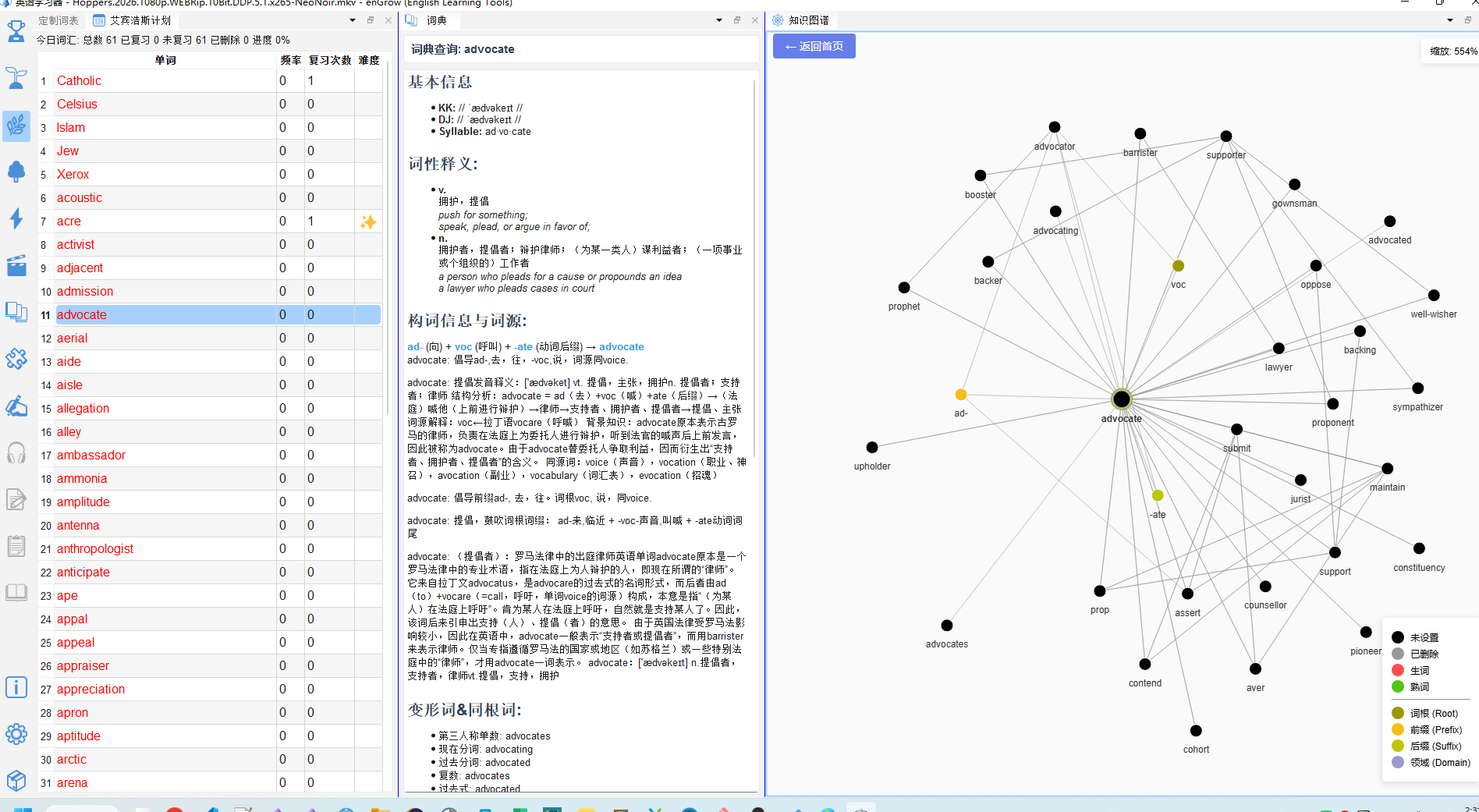Click the package box sidebar icon
The width and height of the screenshot is (1479, 812).
(x=16, y=780)
